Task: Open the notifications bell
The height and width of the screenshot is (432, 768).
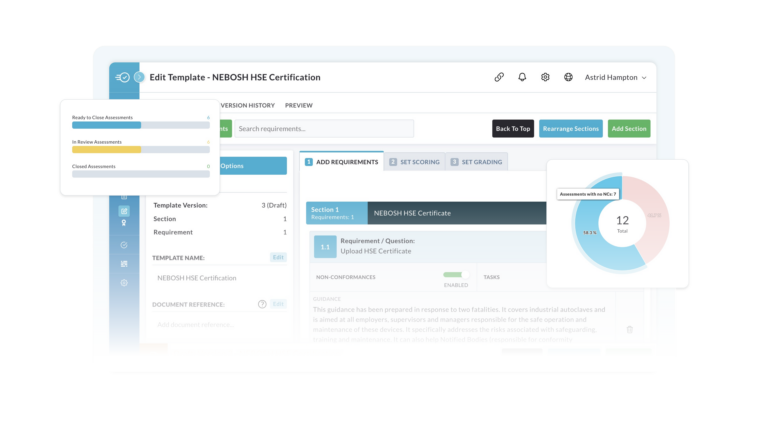Action: [x=522, y=77]
